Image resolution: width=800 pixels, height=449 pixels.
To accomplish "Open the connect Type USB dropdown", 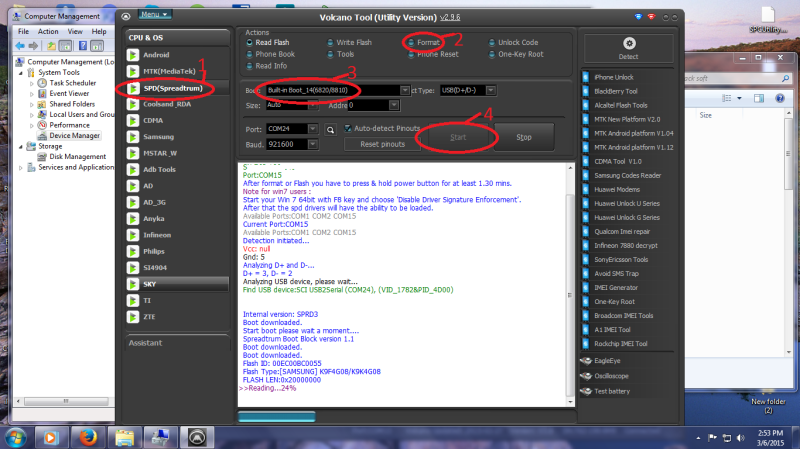I will [x=490, y=90].
